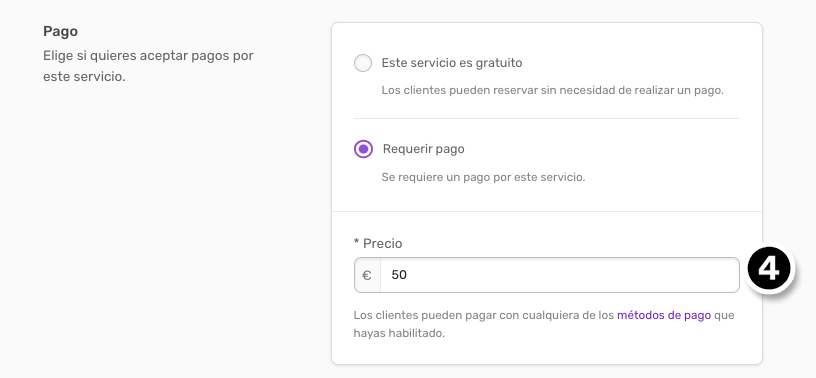Open the 'métodos de pago' link
The width and height of the screenshot is (816, 378).
[664, 315]
